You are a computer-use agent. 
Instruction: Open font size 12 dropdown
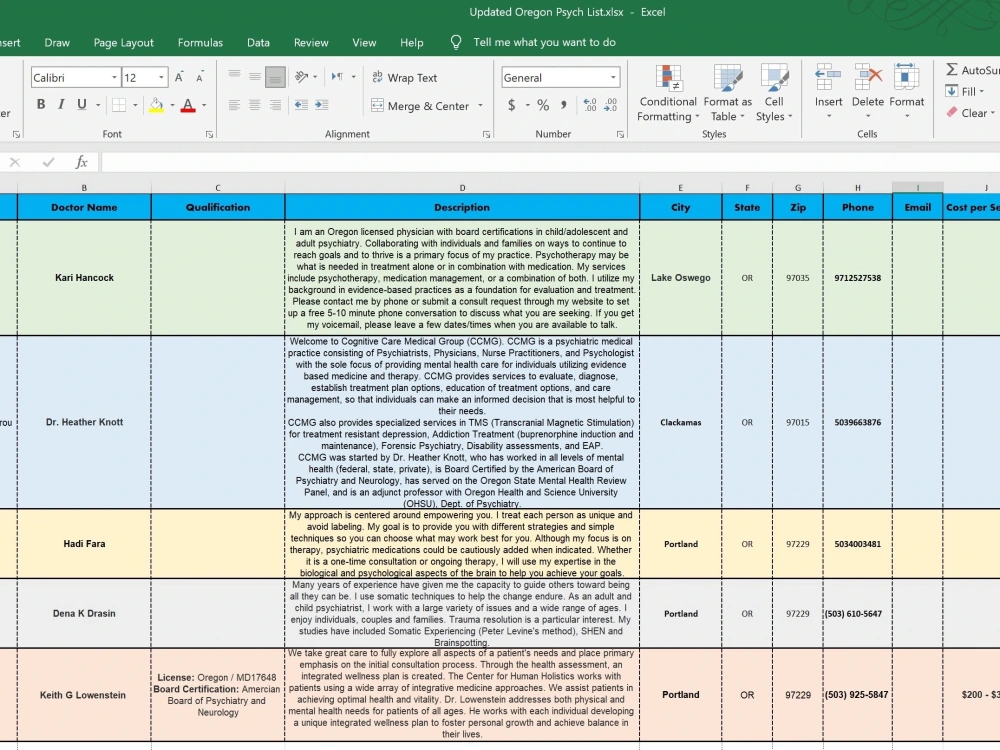coord(161,78)
